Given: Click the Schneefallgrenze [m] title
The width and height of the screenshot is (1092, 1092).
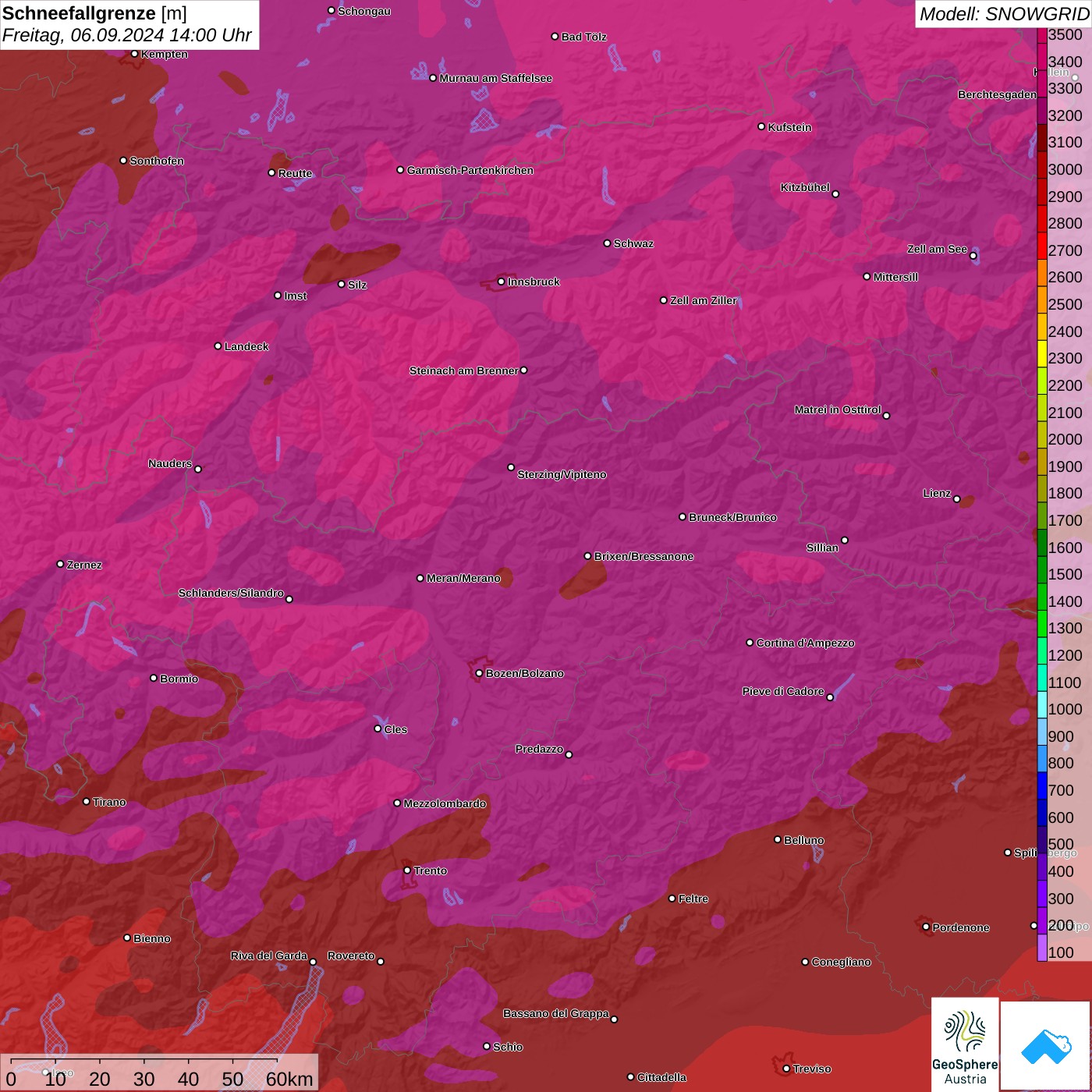Looking at the screenshot, I should point(94,13).
